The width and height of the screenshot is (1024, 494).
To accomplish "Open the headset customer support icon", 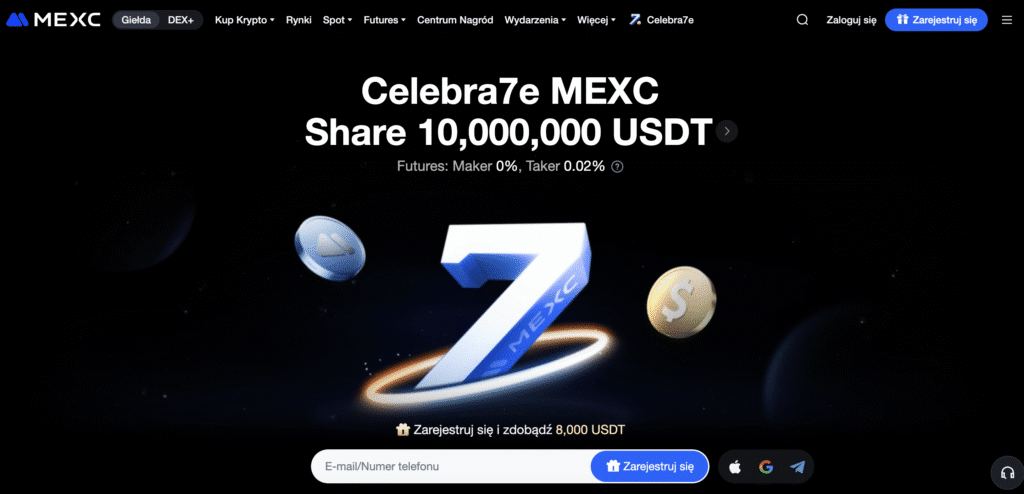I will 1008,472.
